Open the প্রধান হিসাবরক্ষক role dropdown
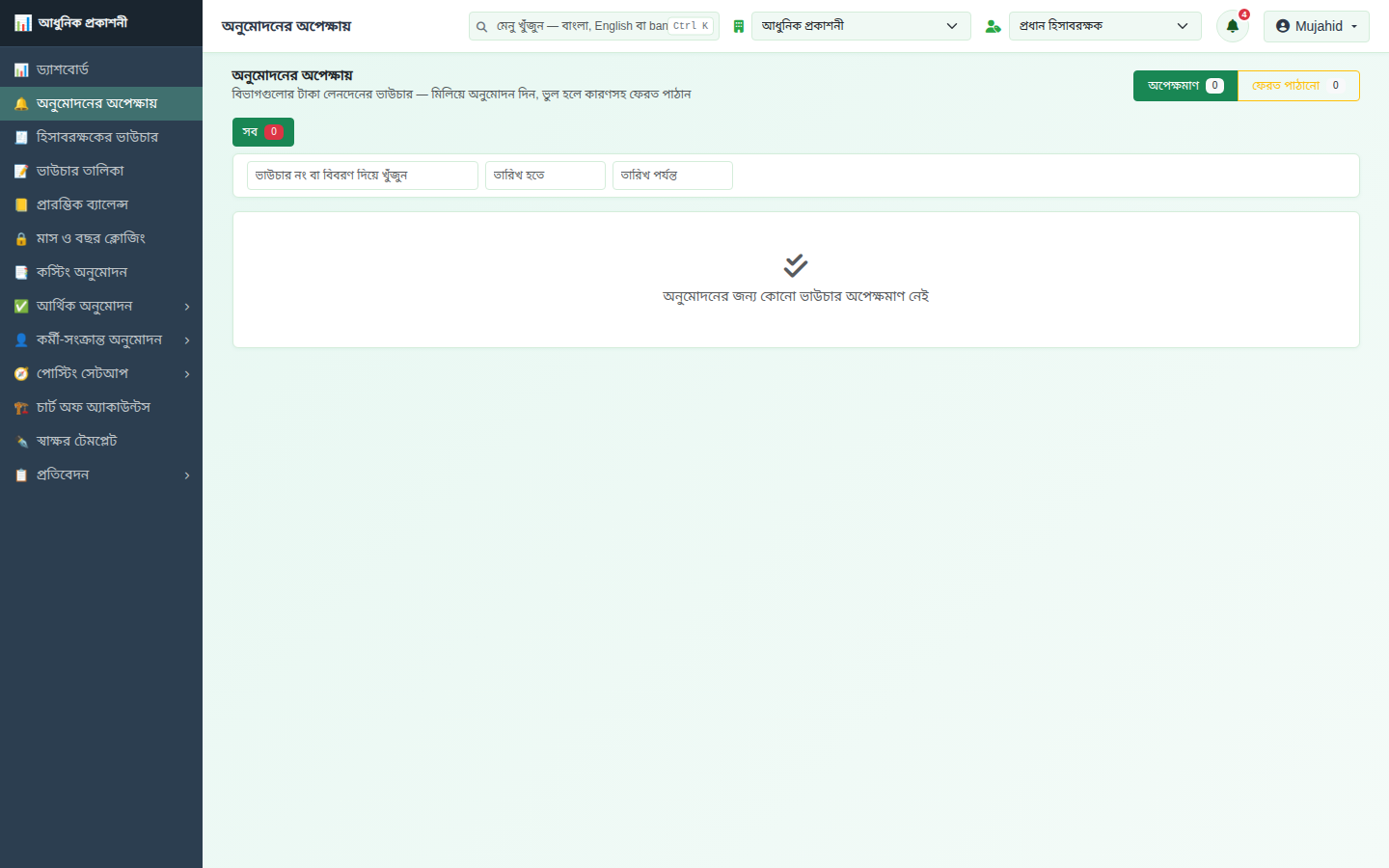Image resolution: width=1389 pixels, height=868 pixels. pos(1105,26)
